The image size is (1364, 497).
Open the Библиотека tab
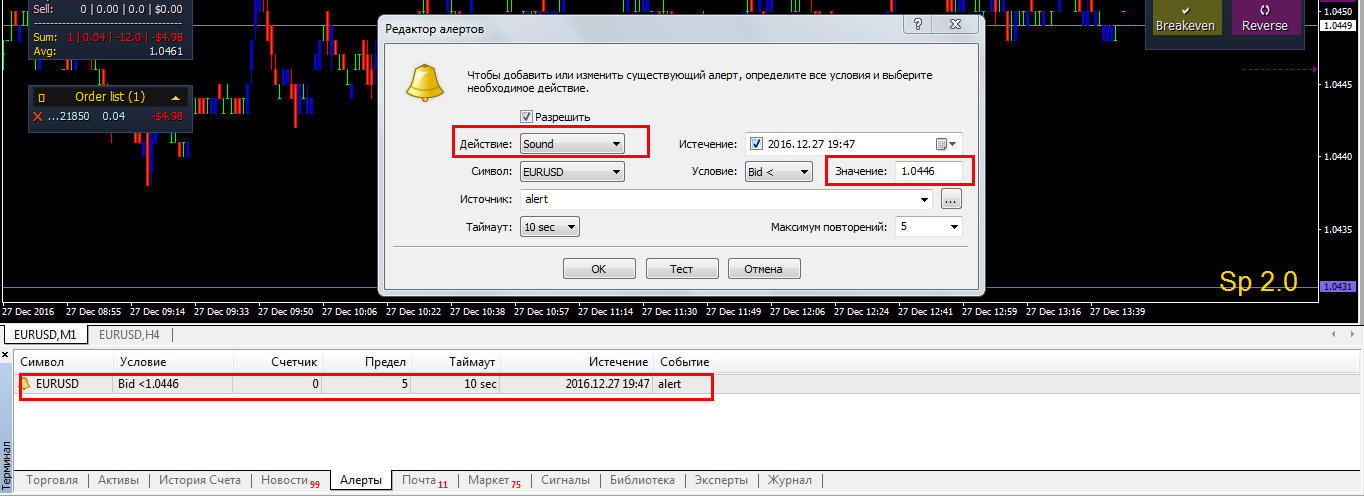pyautogui.click(x=642, y=480)
